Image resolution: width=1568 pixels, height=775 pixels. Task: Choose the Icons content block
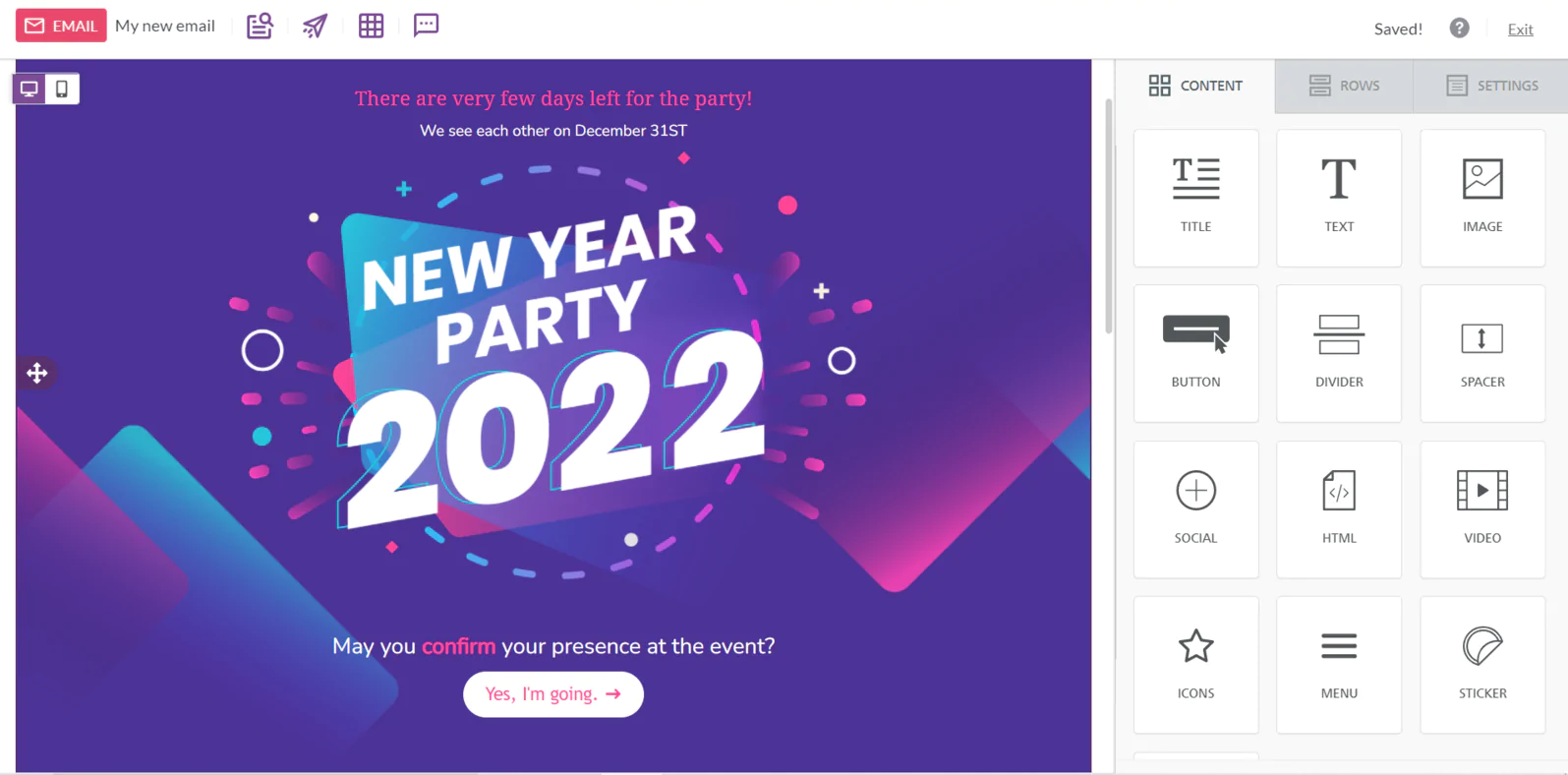click(x=1195, y=665)
